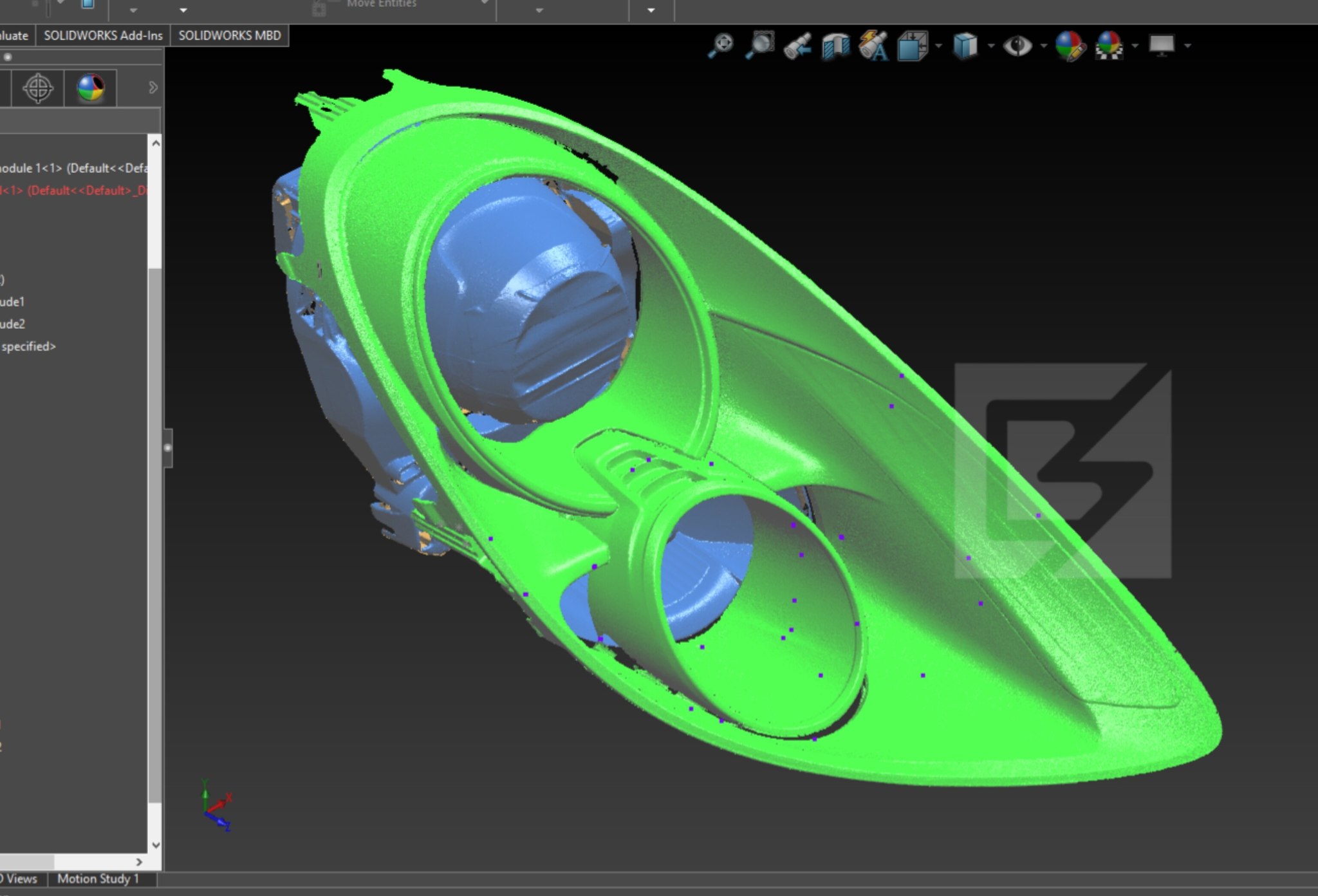Click the Apply Scene icon
Screen dimensions: 1318x896
pos(1109,46)
